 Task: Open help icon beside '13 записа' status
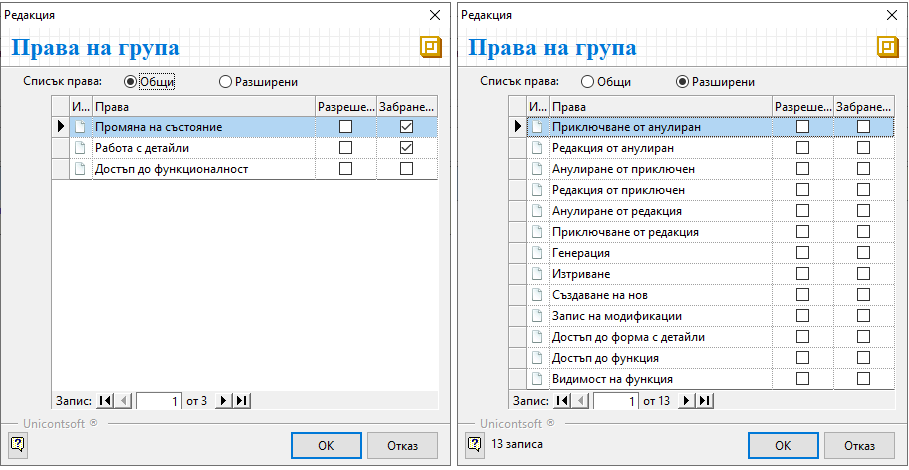pos(474,443)
